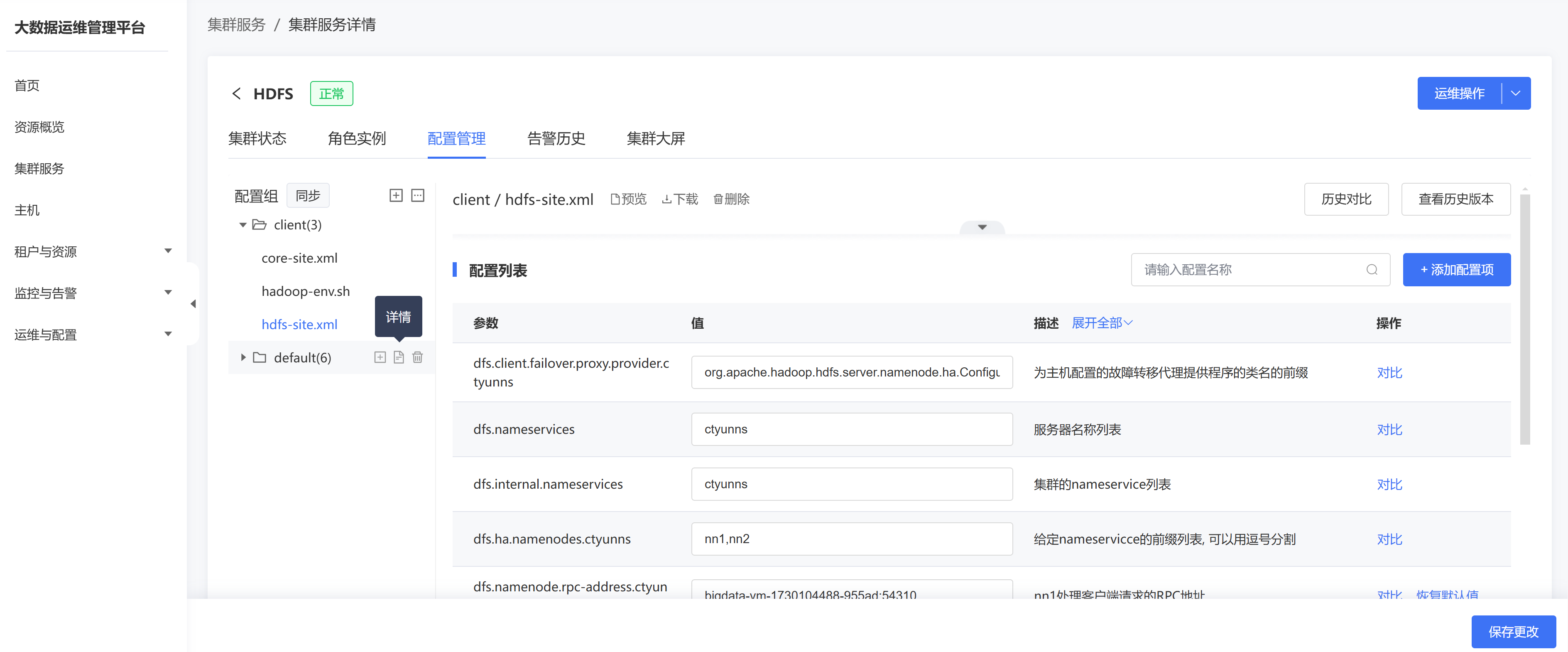Go back using the arrow beside HDFS

tap(237, 93)
